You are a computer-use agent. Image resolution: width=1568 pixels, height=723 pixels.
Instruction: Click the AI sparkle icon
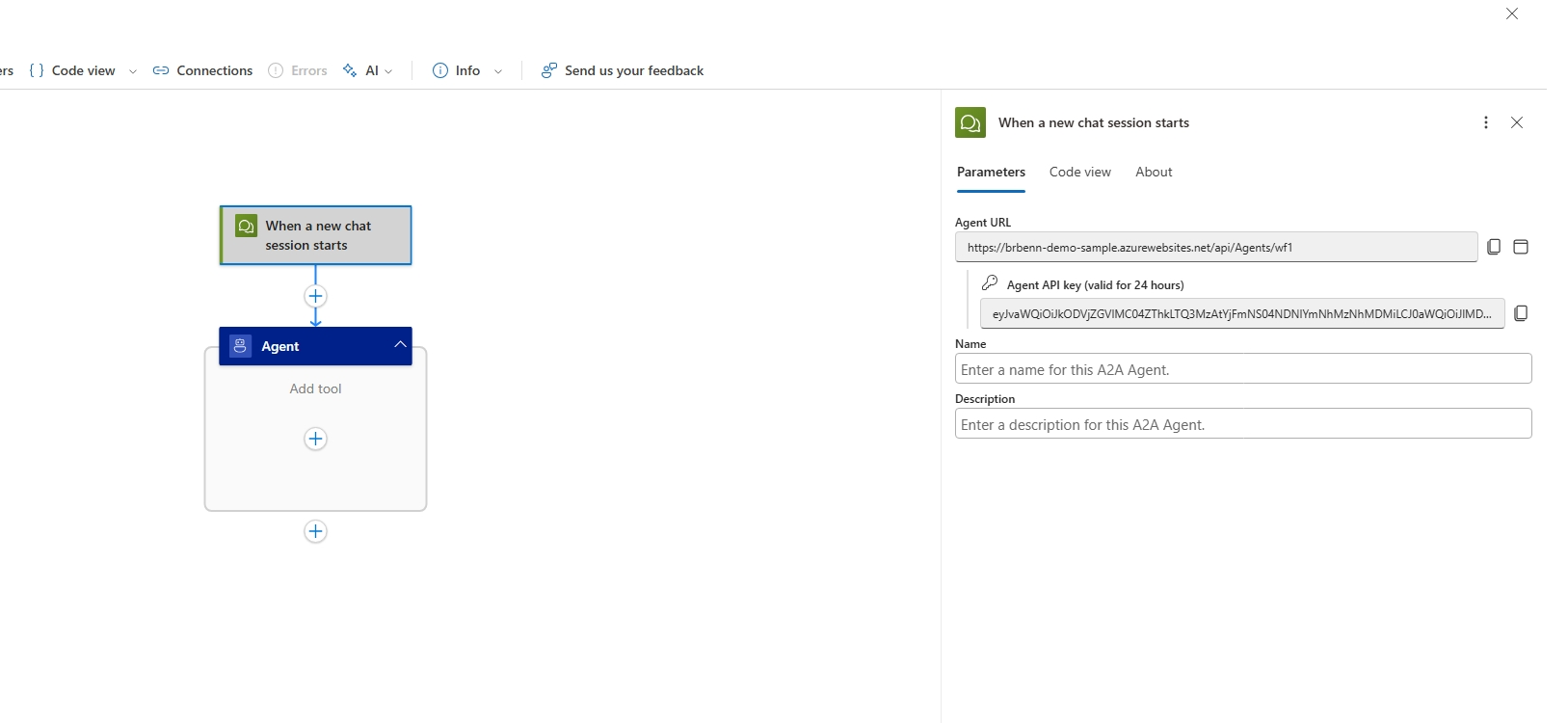click(x=349, y=70)
